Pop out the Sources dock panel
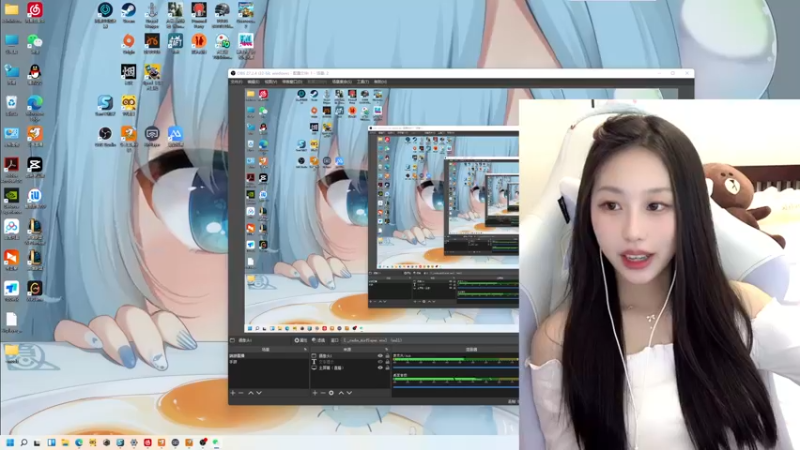Image resolution: width=800 pixels, height=450 pixels. tap(387, 349)
